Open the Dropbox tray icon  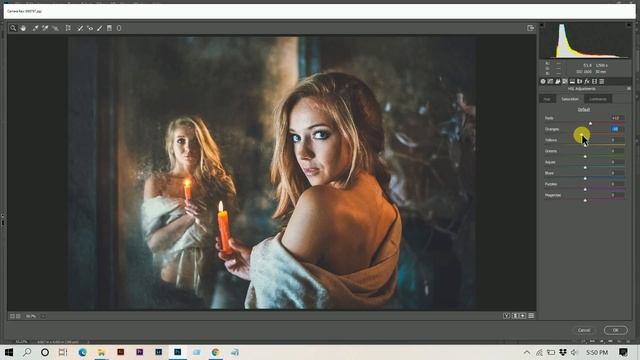(563, 352)
